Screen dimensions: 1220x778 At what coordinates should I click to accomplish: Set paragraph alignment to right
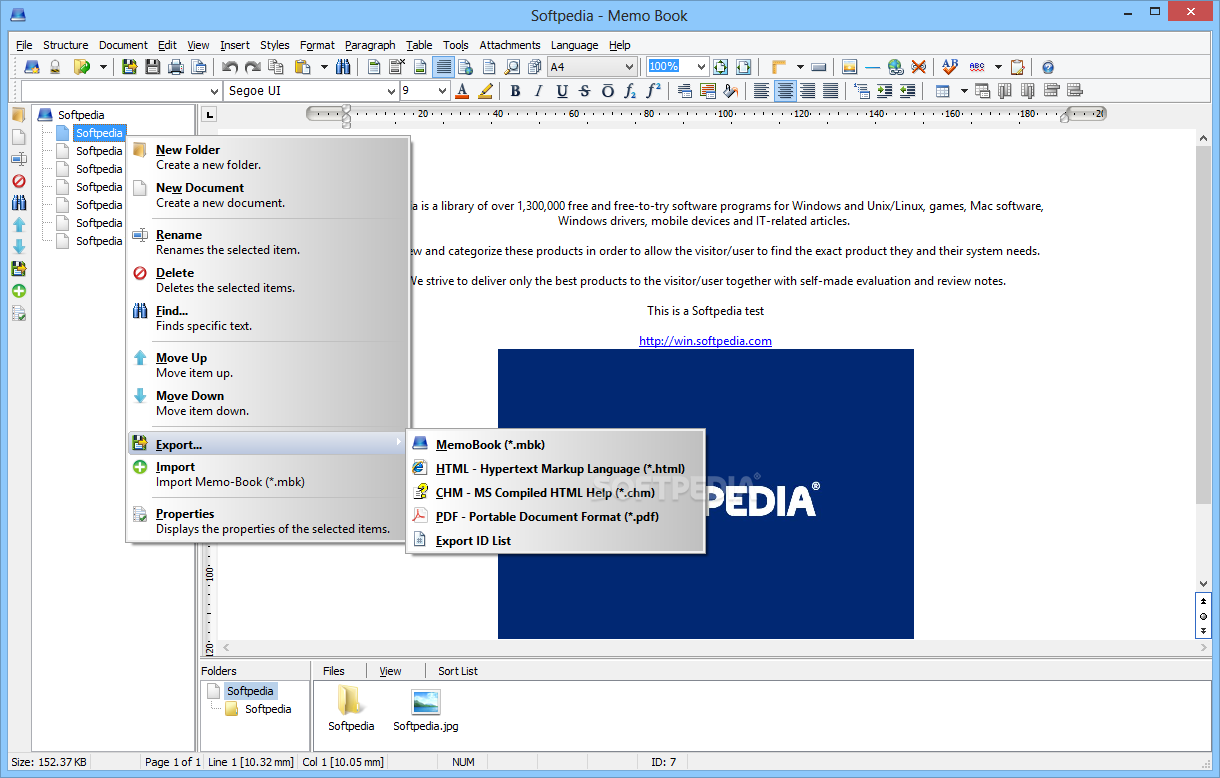point(807,91)
